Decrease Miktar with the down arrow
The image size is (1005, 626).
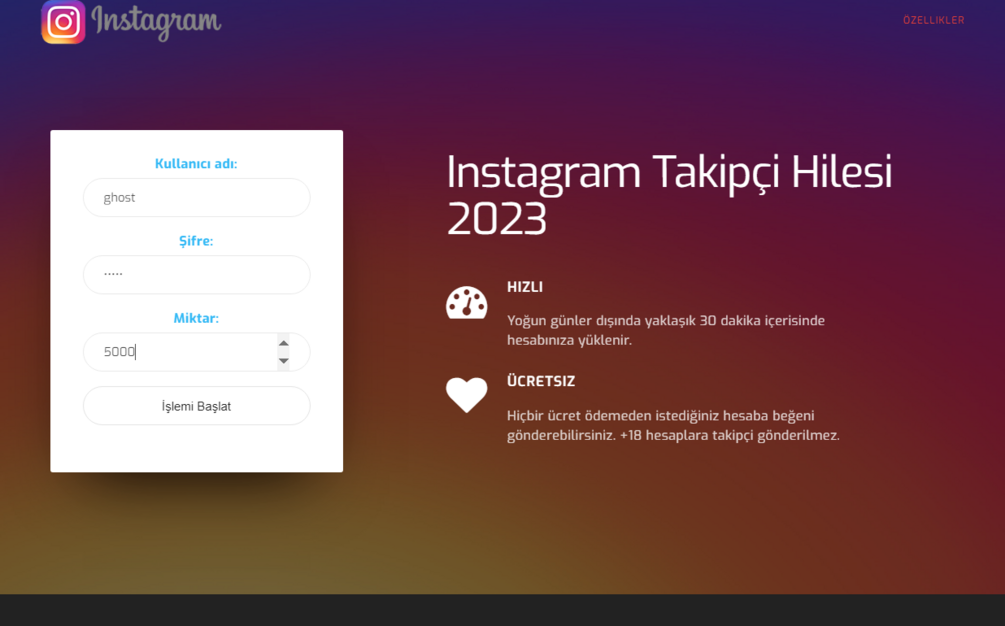[x=283, y=361]
